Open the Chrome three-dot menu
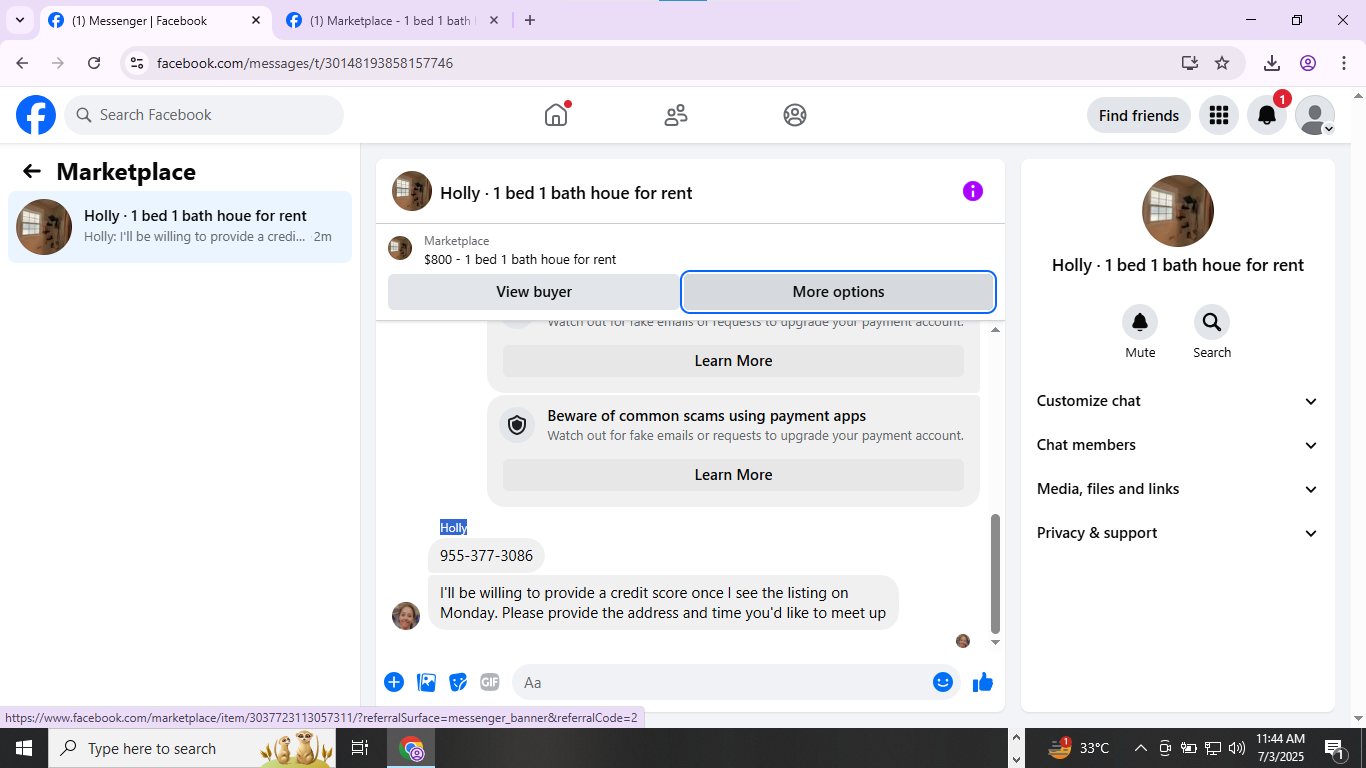Image resolution: width=1366 pixels, height=768 pixels. [x=1344, y=63]
